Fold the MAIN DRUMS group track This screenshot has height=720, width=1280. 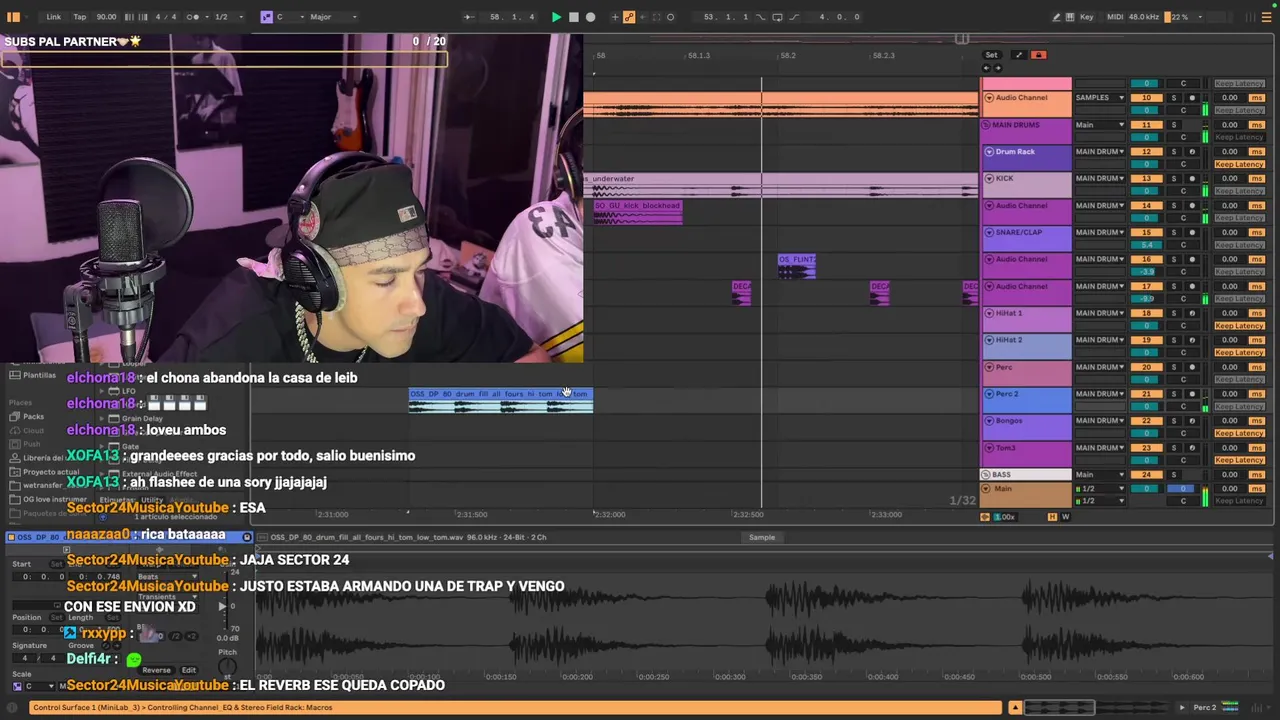click(x=987, y=125)
